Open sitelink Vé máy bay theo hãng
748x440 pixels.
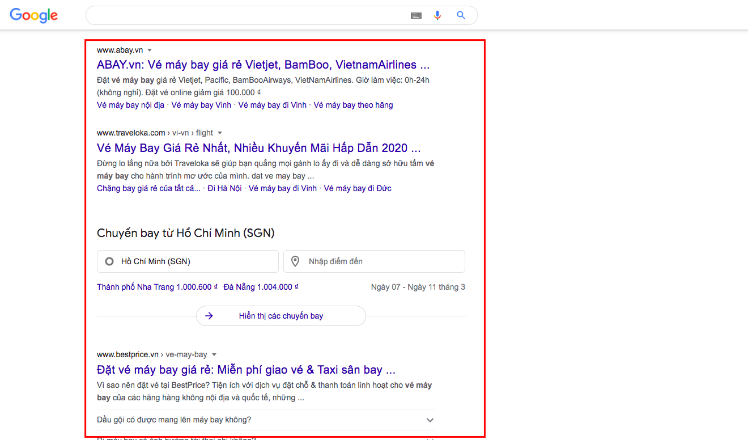click(353, 105)
